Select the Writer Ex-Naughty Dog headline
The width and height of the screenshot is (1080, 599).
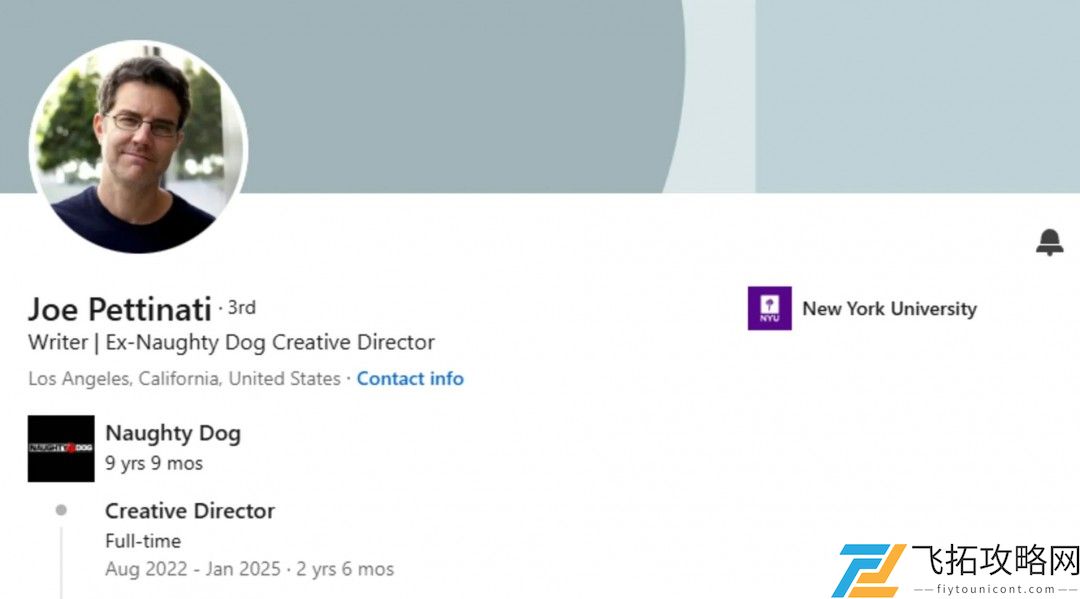pos(231,342)
